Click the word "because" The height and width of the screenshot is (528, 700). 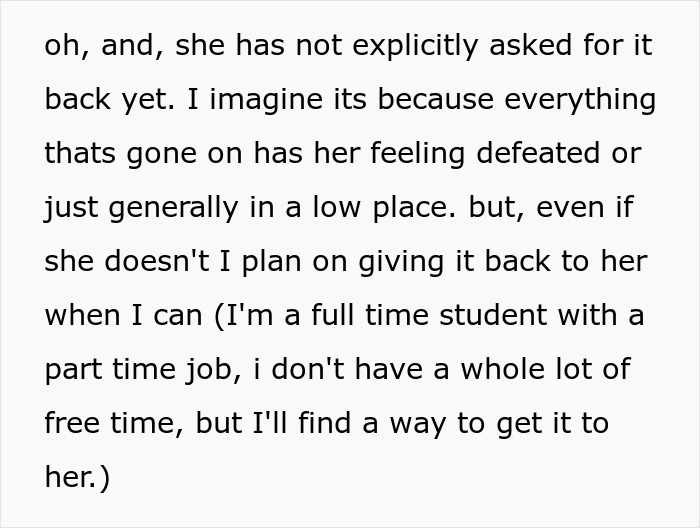tap(421, 101)
